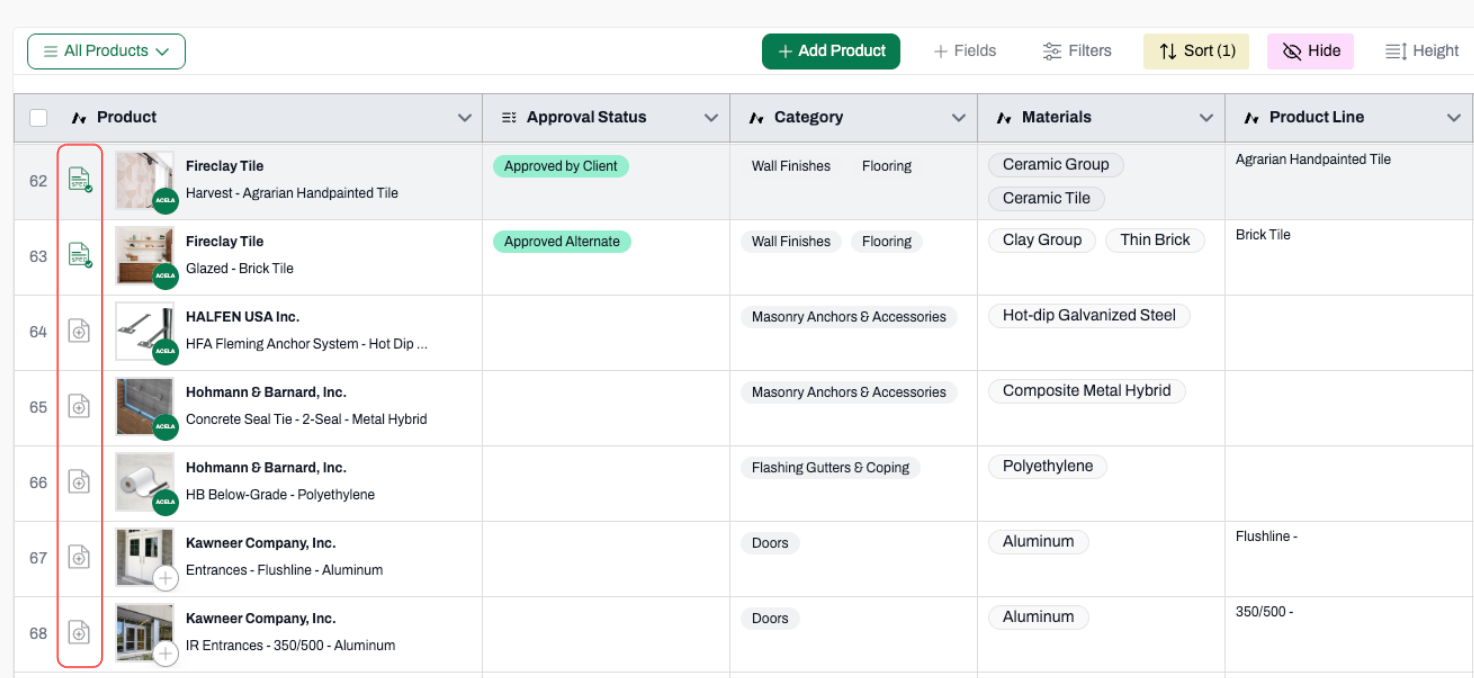
Task: Select the Approved by Client status tag
Action: [561, 166]
